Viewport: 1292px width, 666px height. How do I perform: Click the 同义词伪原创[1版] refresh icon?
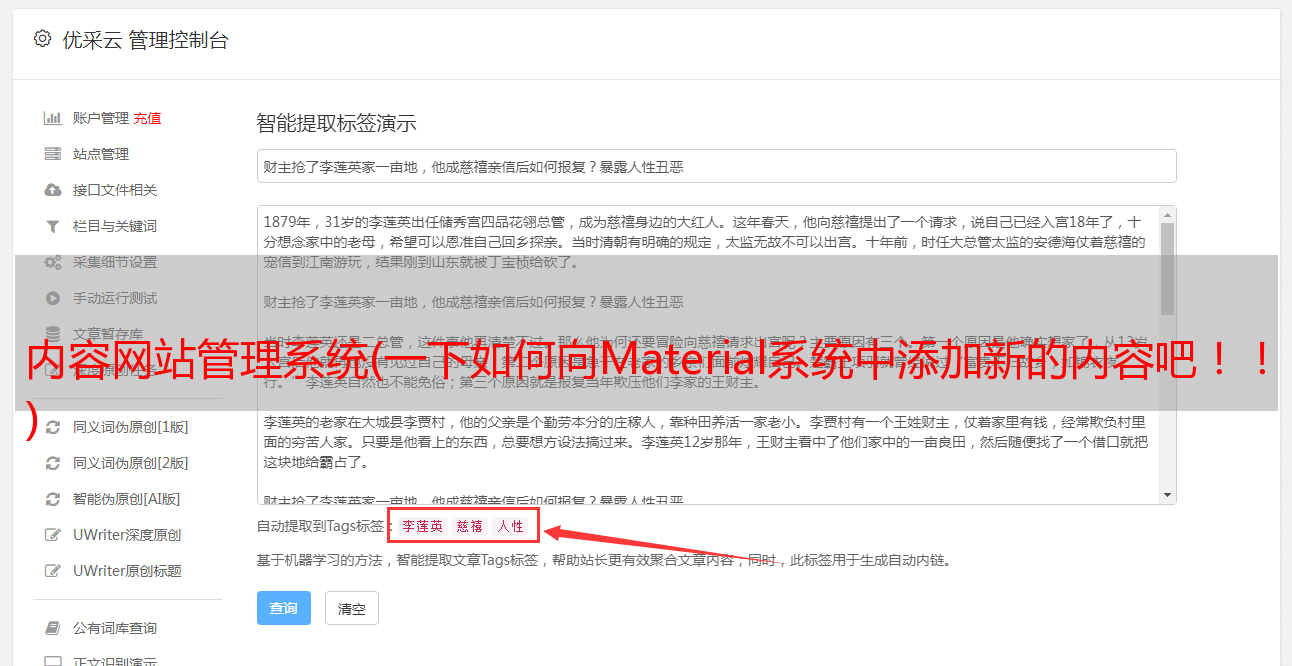tap(53, 427)
